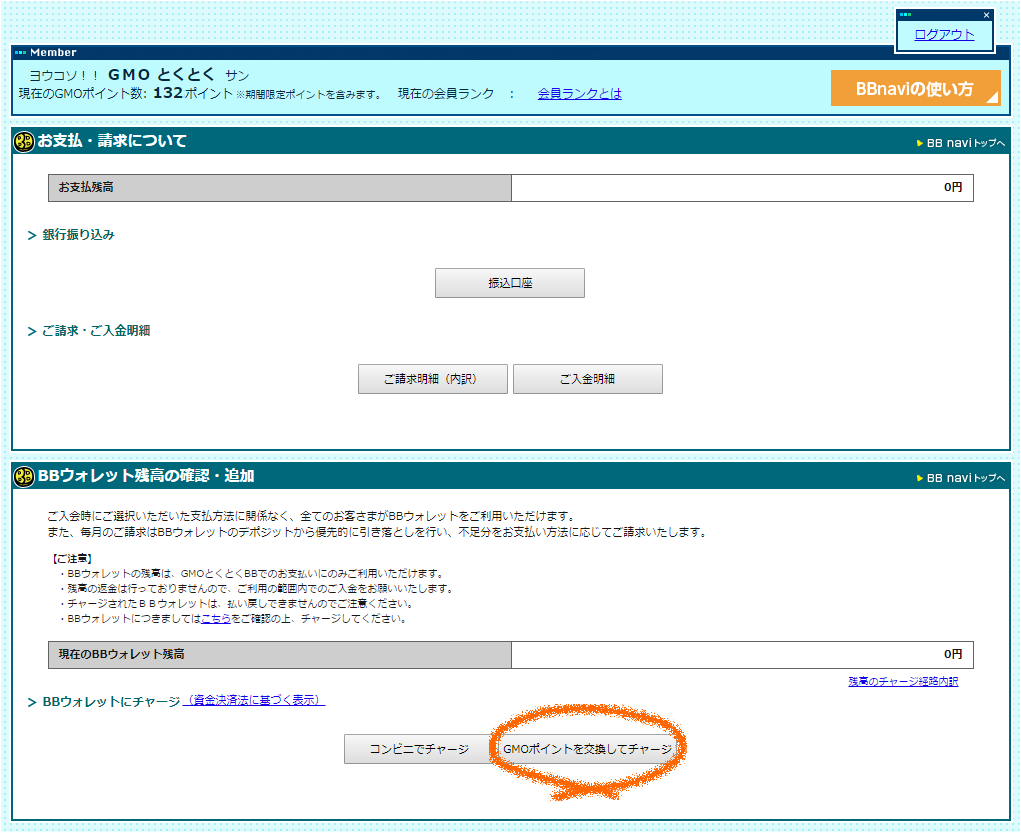Image resolution: width=1021 pixels, height=833 pixels.
Task: Click the こちら link in wallet notes
Action: (216, 619)
